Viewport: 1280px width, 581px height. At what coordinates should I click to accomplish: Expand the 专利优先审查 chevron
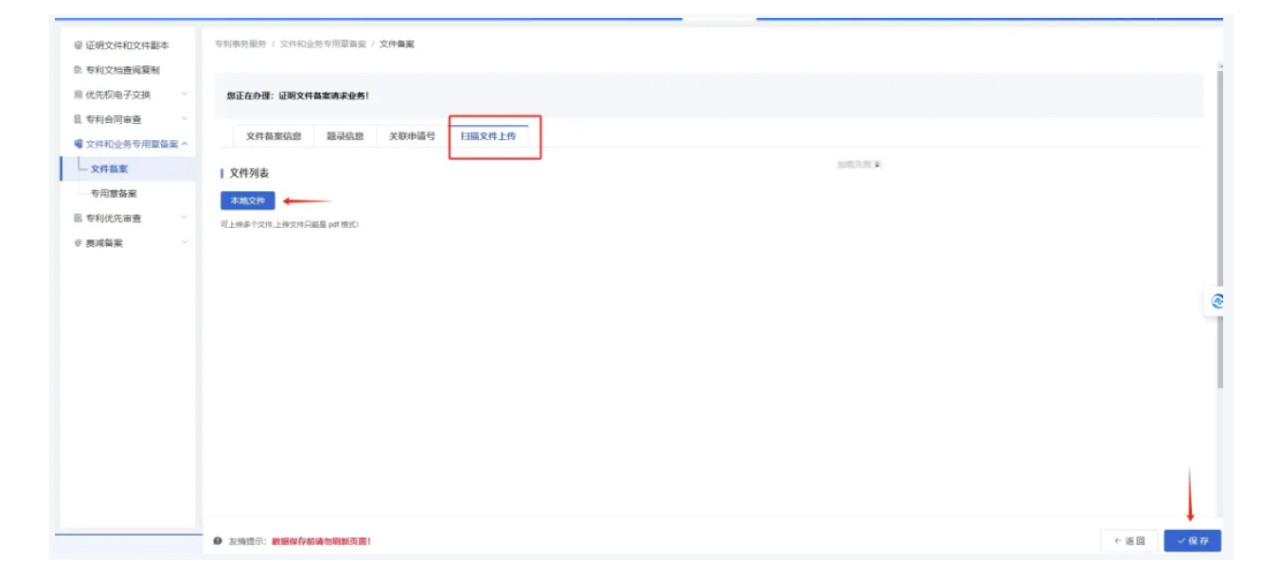coord(184,218)
